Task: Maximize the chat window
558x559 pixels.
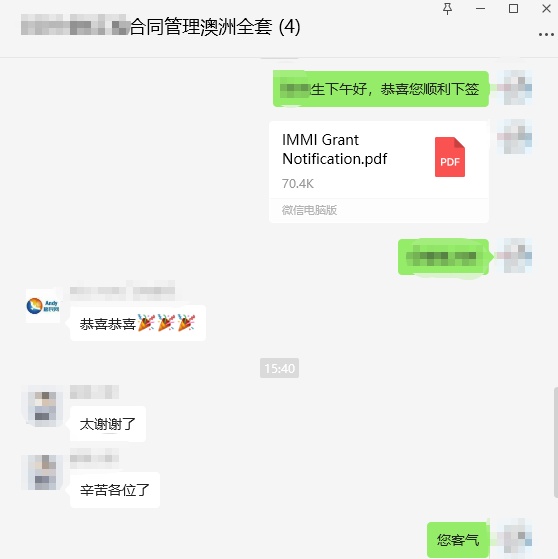Action: [513, 9]
